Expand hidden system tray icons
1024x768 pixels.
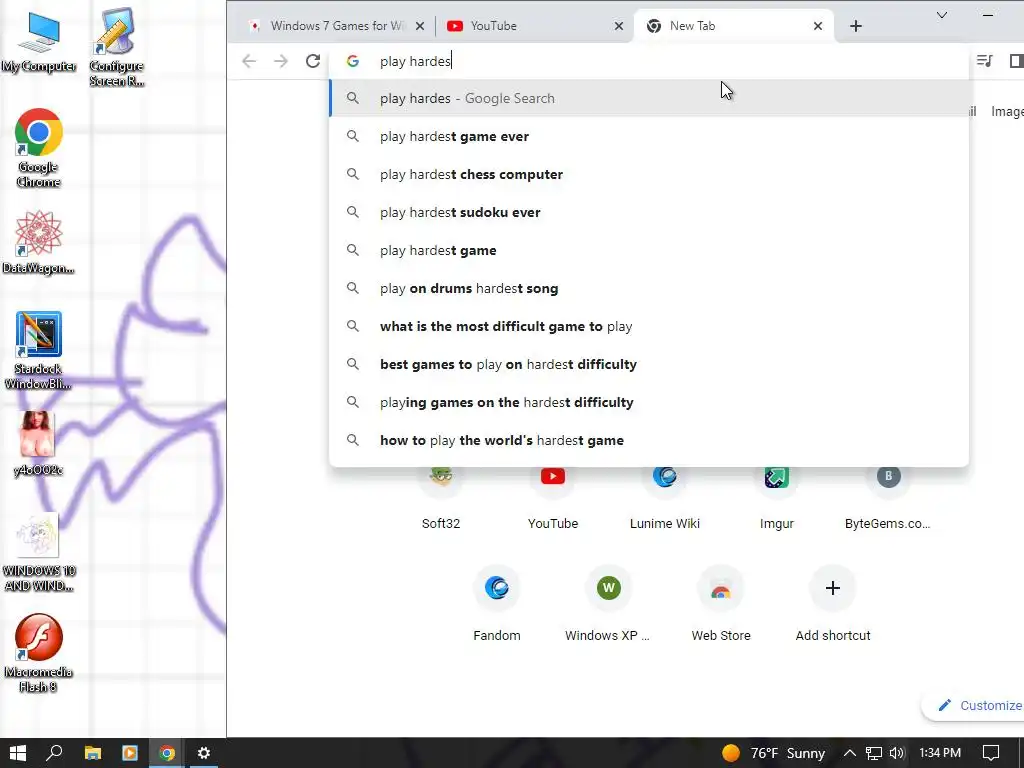tap(850, 753)
